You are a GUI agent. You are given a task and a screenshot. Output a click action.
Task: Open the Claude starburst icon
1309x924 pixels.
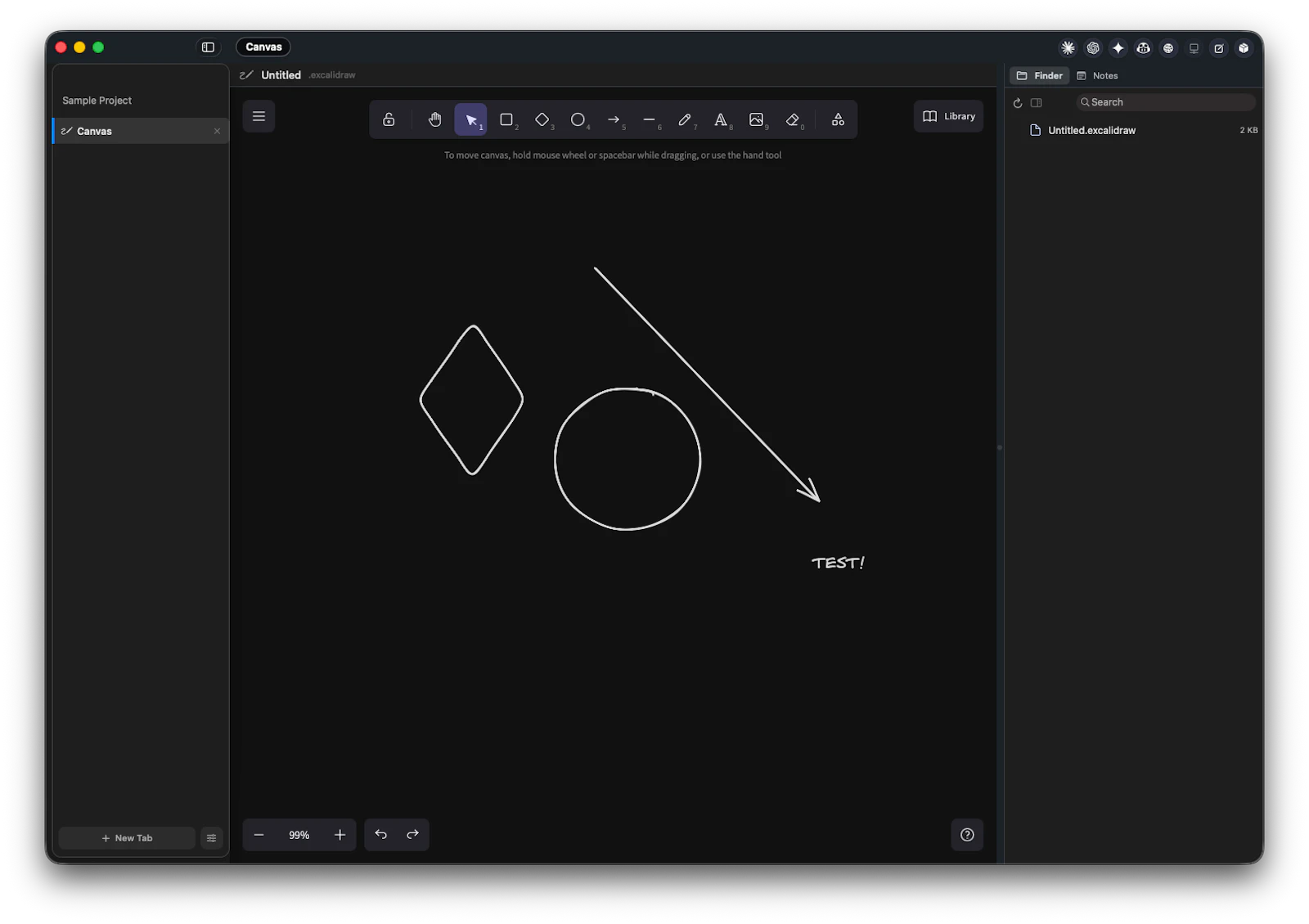tap(1068, 48)
